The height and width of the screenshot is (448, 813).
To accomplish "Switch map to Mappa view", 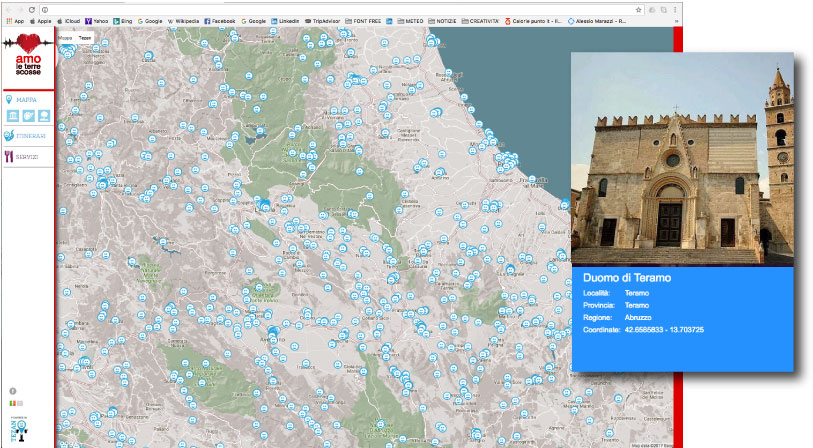I will click(65, 38).
